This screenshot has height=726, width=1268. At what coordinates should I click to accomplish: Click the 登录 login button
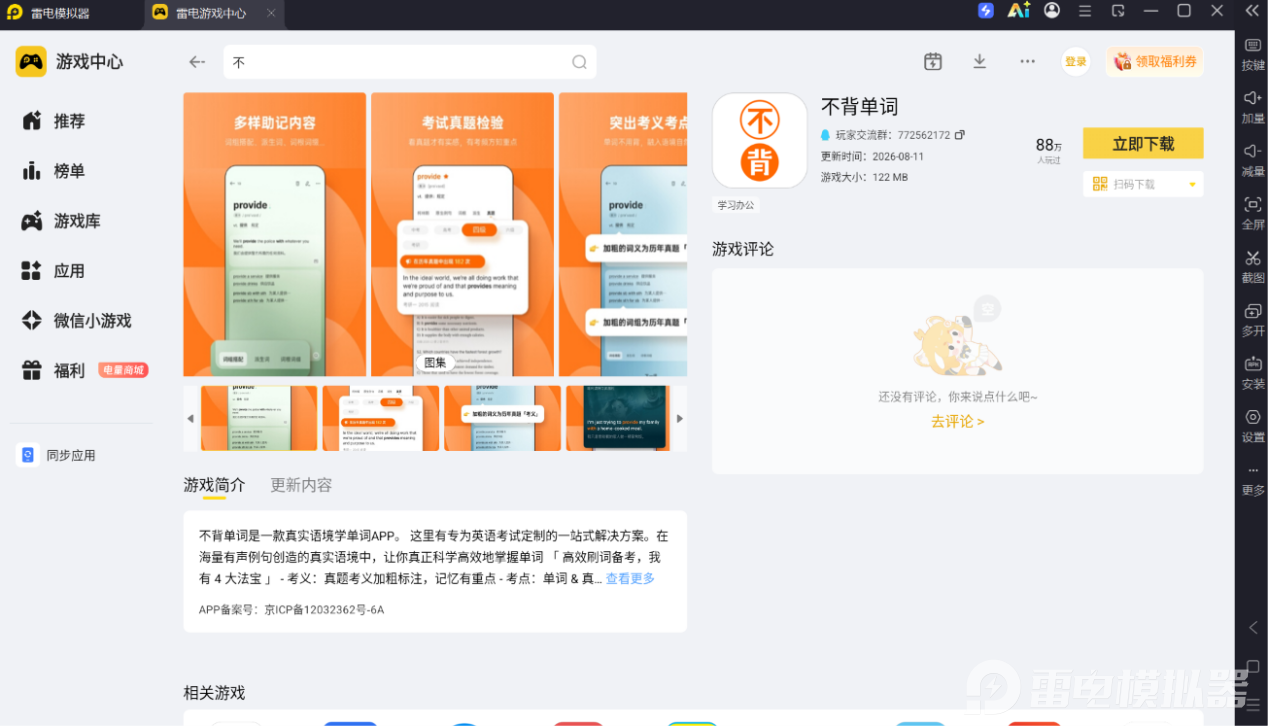coord(1075,61)
